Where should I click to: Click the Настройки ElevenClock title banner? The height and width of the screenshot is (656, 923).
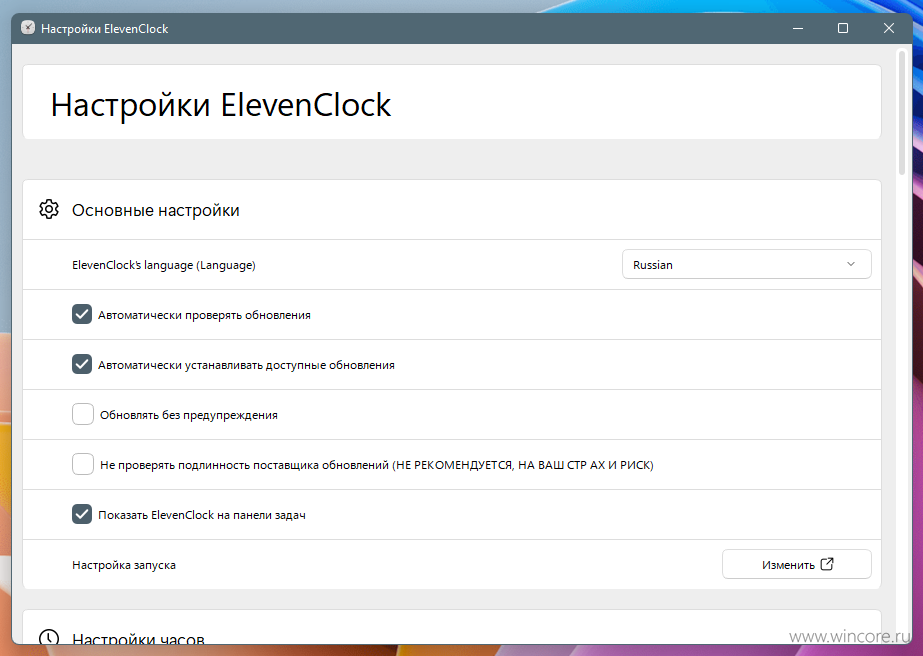[x=451, y=102]
